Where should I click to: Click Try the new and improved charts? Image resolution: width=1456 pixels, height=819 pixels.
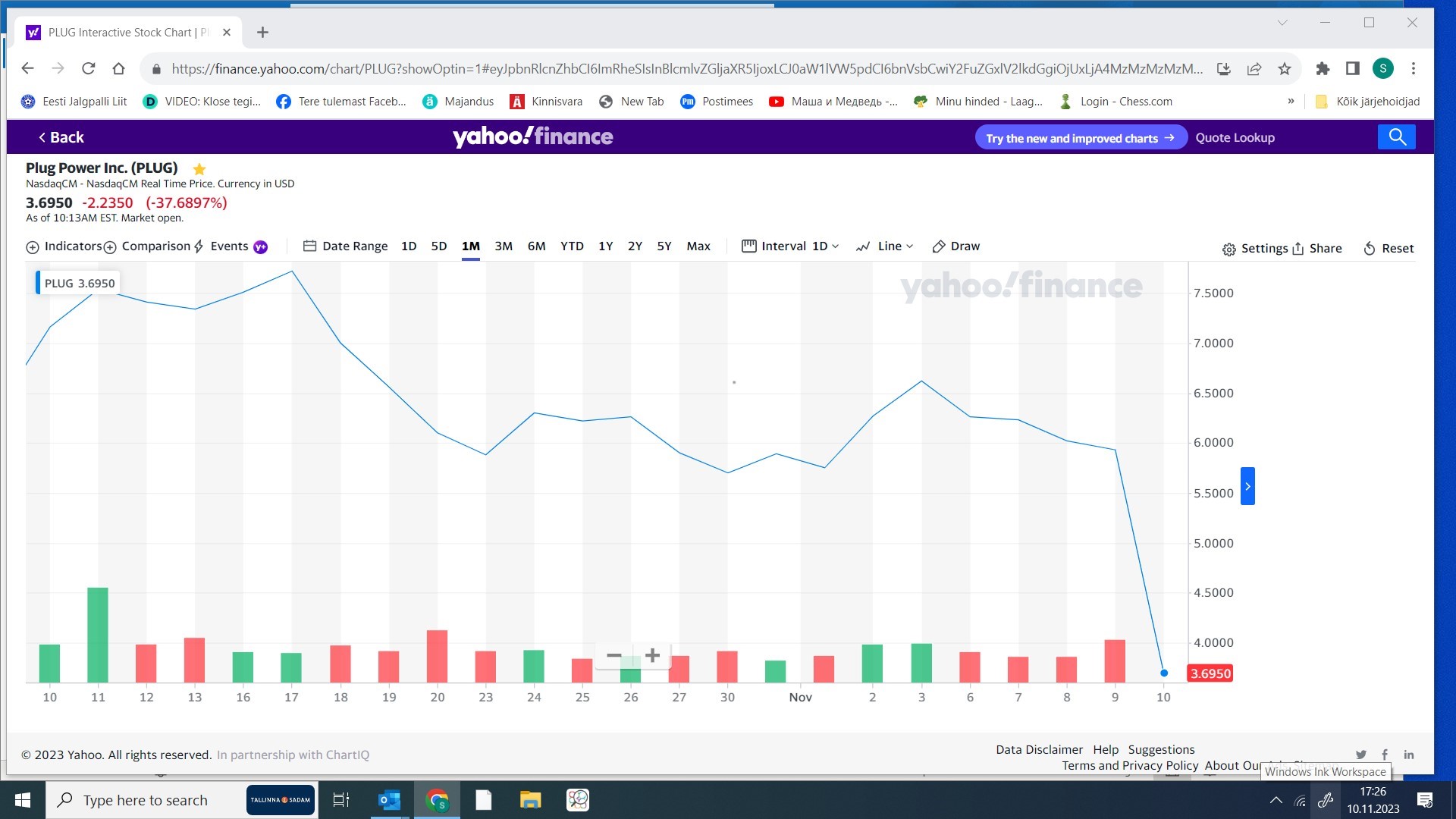pos(1080,138)
